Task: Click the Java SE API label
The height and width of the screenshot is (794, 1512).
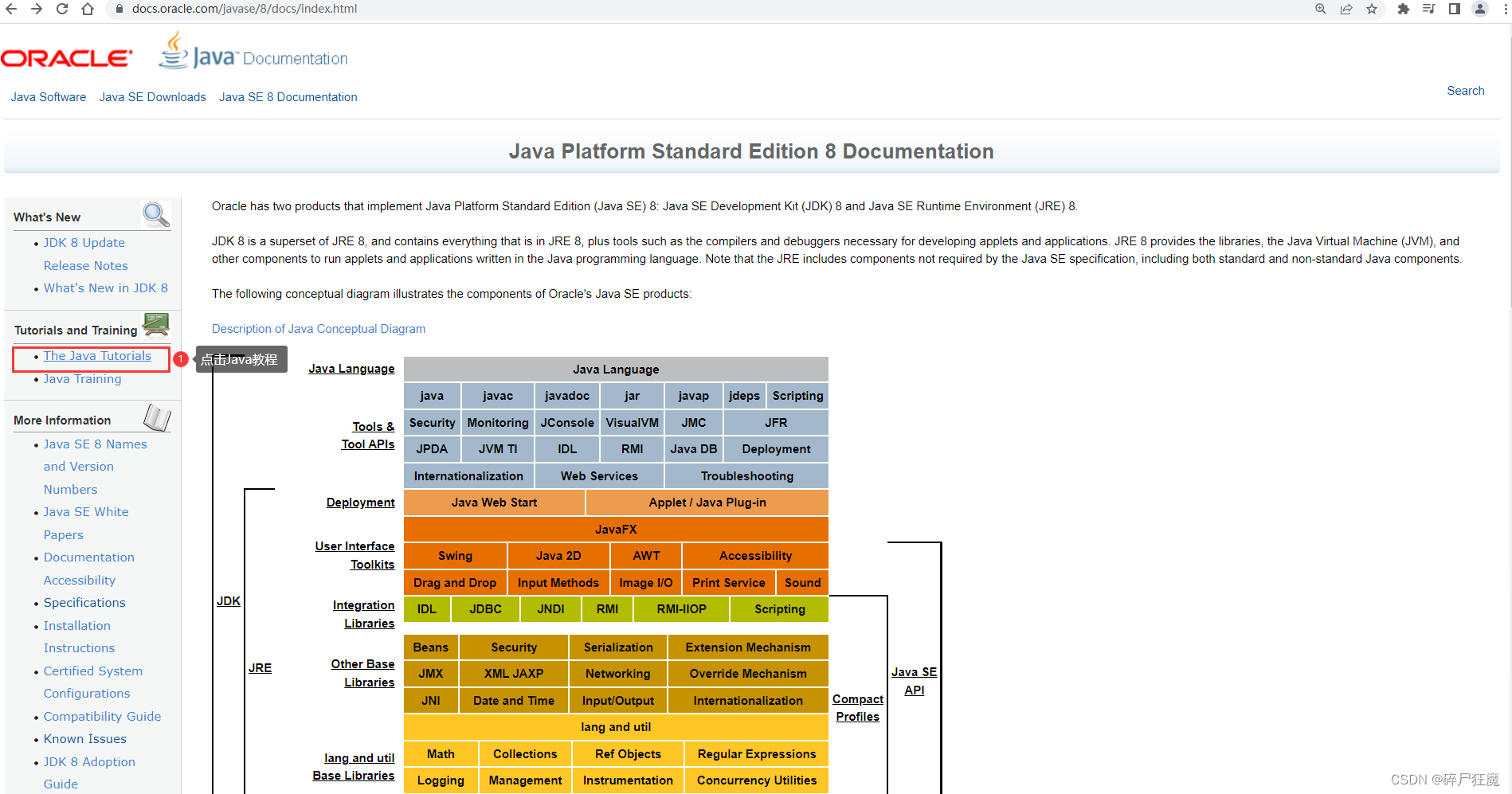Action: tap(914, 681)
